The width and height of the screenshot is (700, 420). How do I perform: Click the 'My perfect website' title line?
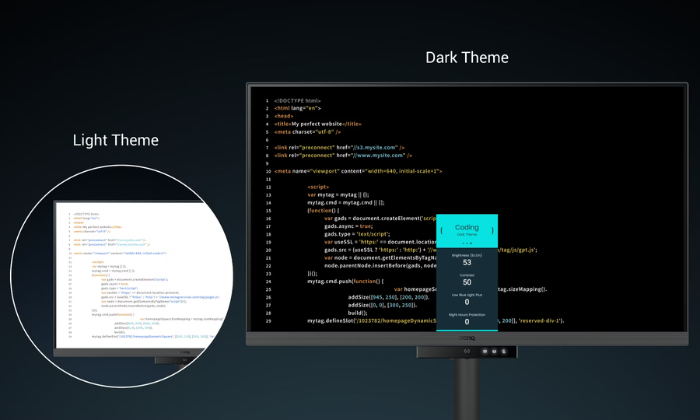(x=317, y=123)
